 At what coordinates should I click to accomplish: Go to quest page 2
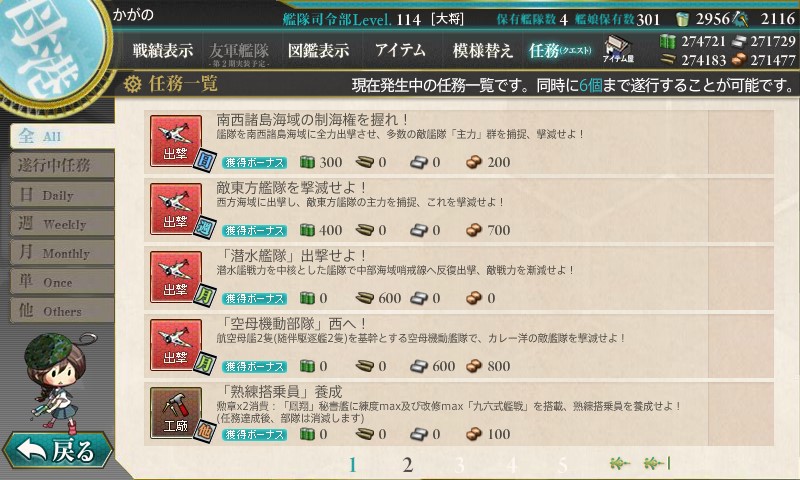407,465
